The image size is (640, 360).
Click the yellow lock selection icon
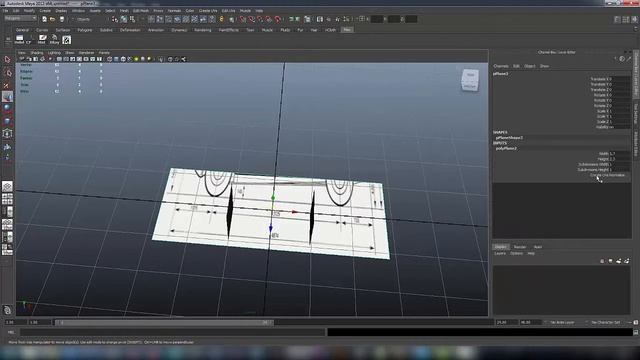click(x=222, y=19)
